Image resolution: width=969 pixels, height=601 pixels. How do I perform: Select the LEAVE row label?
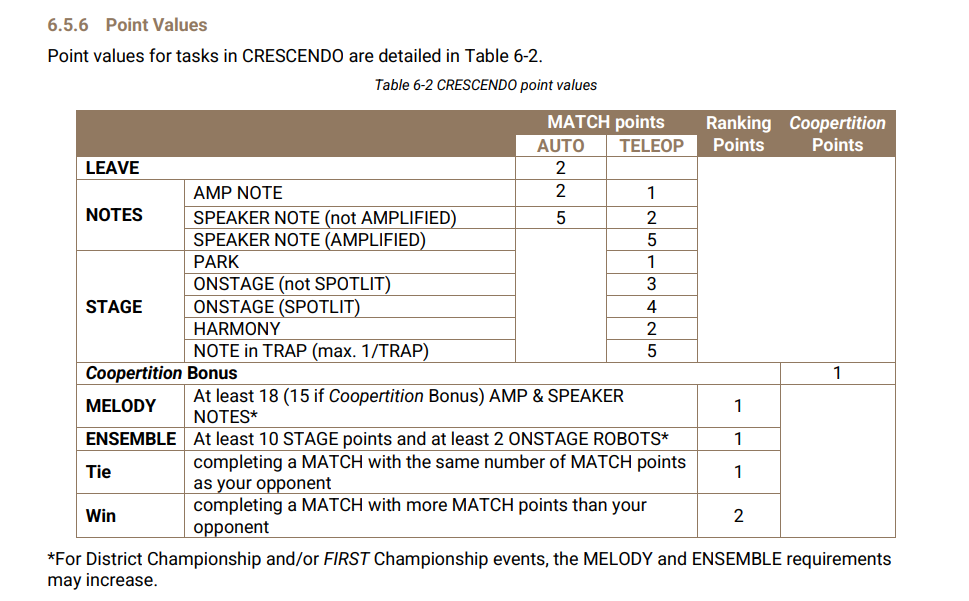coord(113,168)
